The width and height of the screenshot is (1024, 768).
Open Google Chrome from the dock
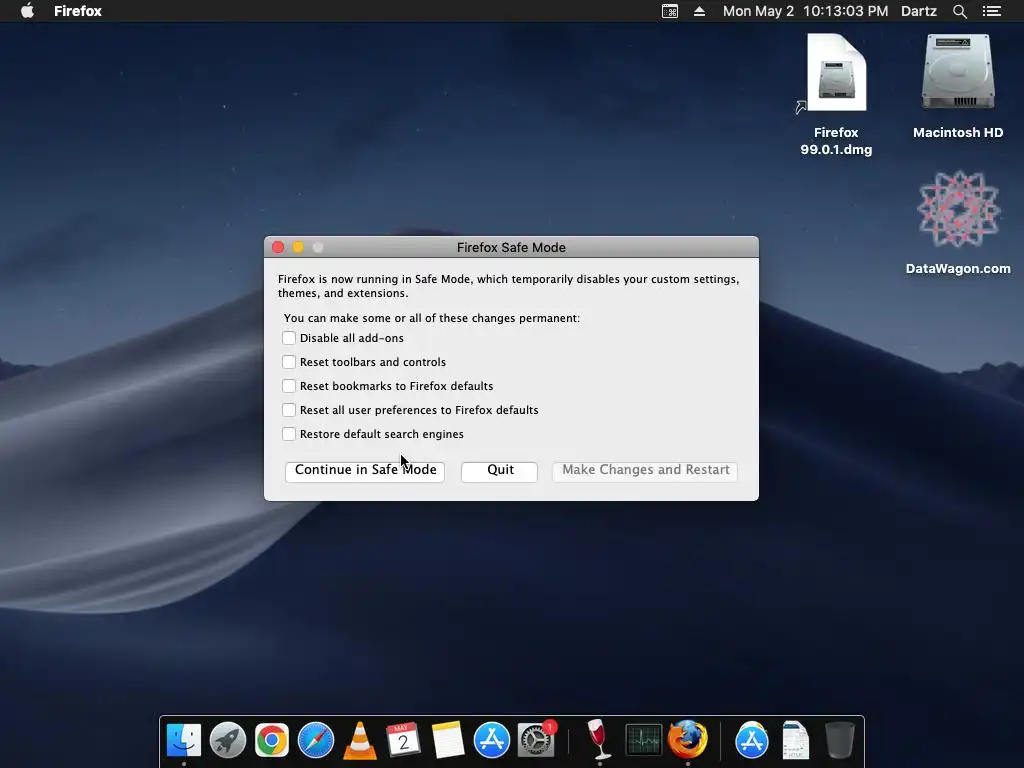click(272, 740)
